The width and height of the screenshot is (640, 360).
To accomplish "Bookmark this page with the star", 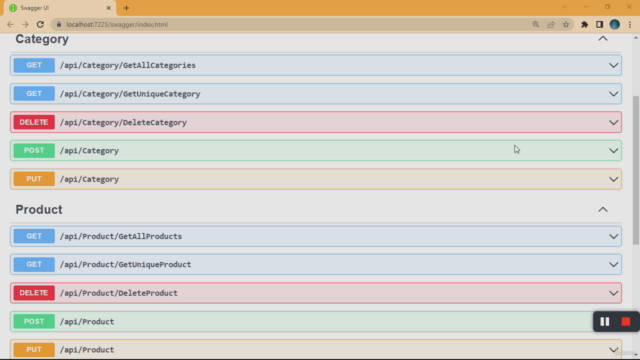I will tap(566, 24).
